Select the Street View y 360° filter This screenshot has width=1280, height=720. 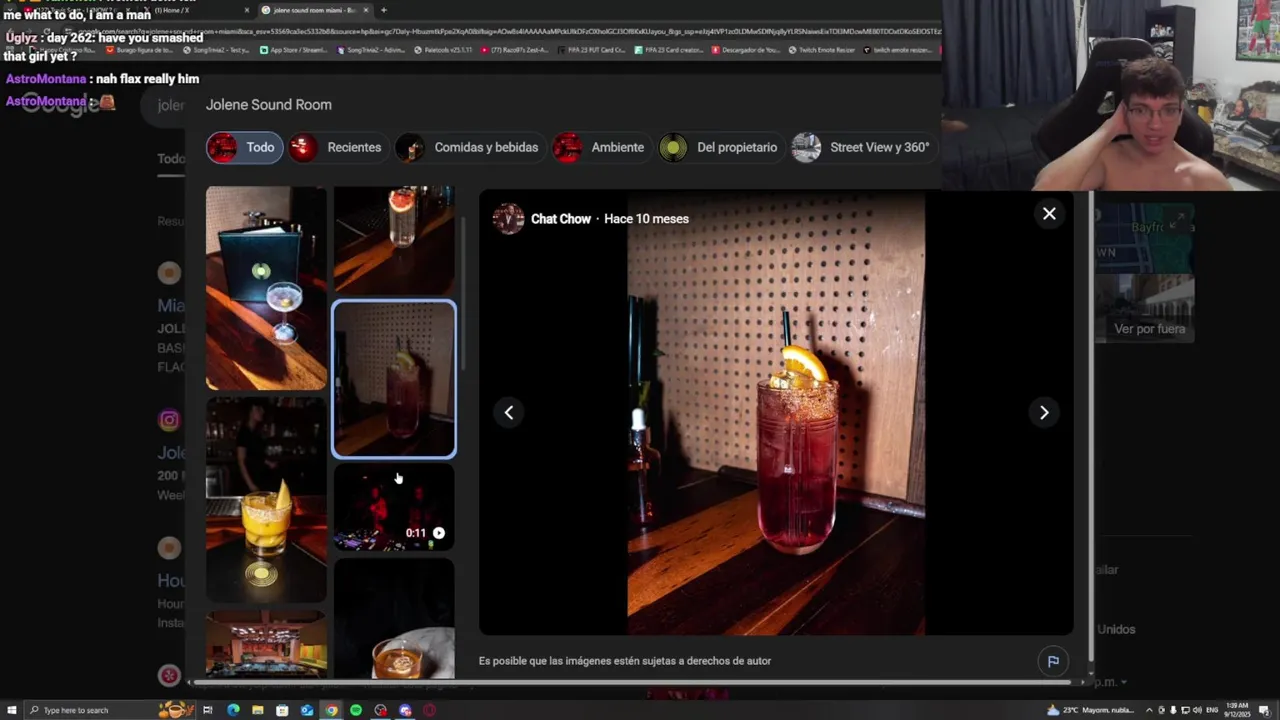click(862, 147)
